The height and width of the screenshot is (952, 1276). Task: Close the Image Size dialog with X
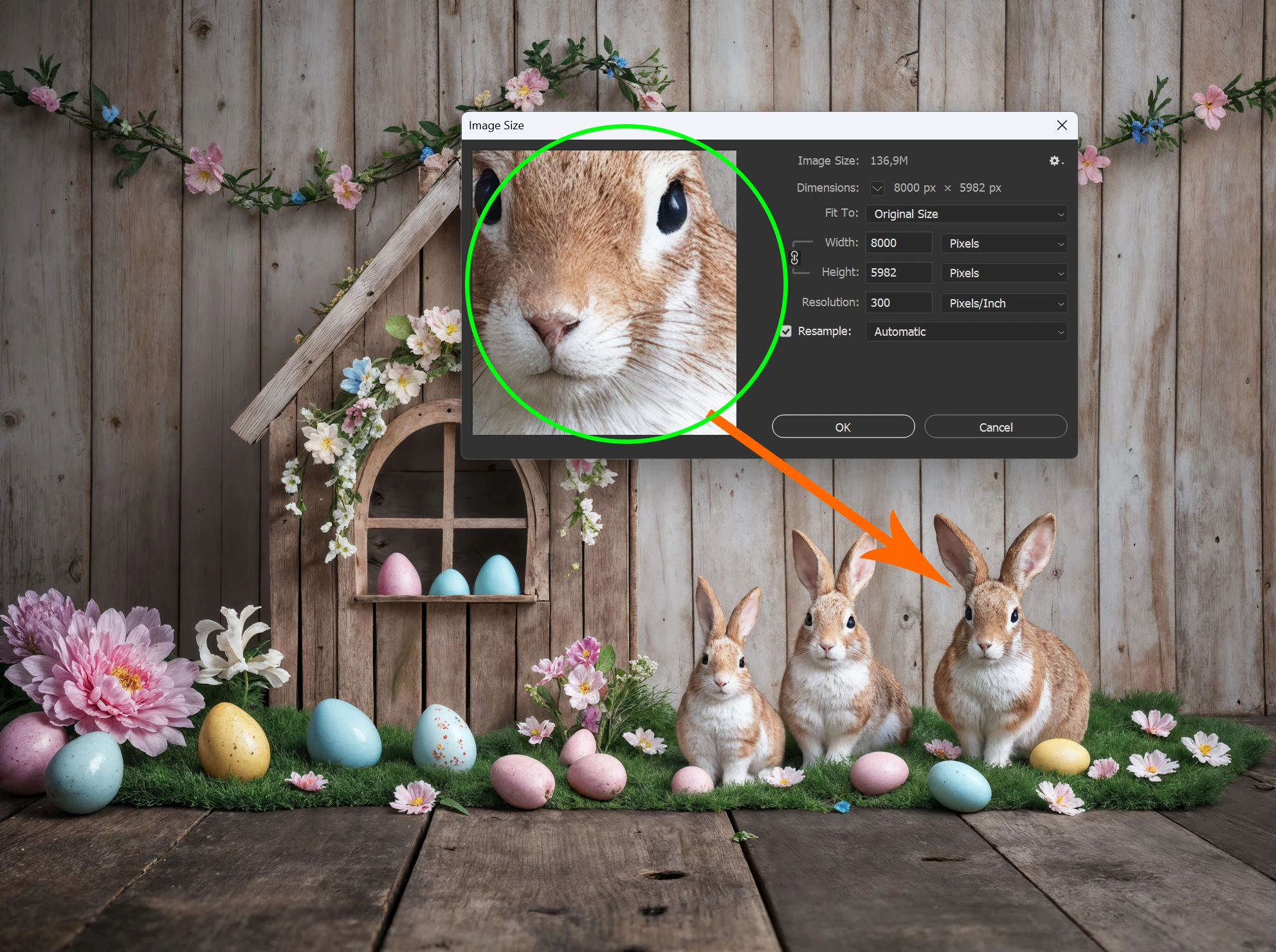coord(1062,125)
